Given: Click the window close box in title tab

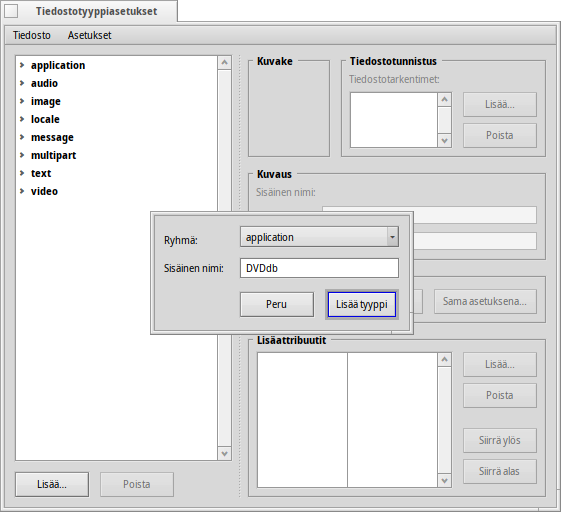Looking at the screenshot, I should click(11, 11).
